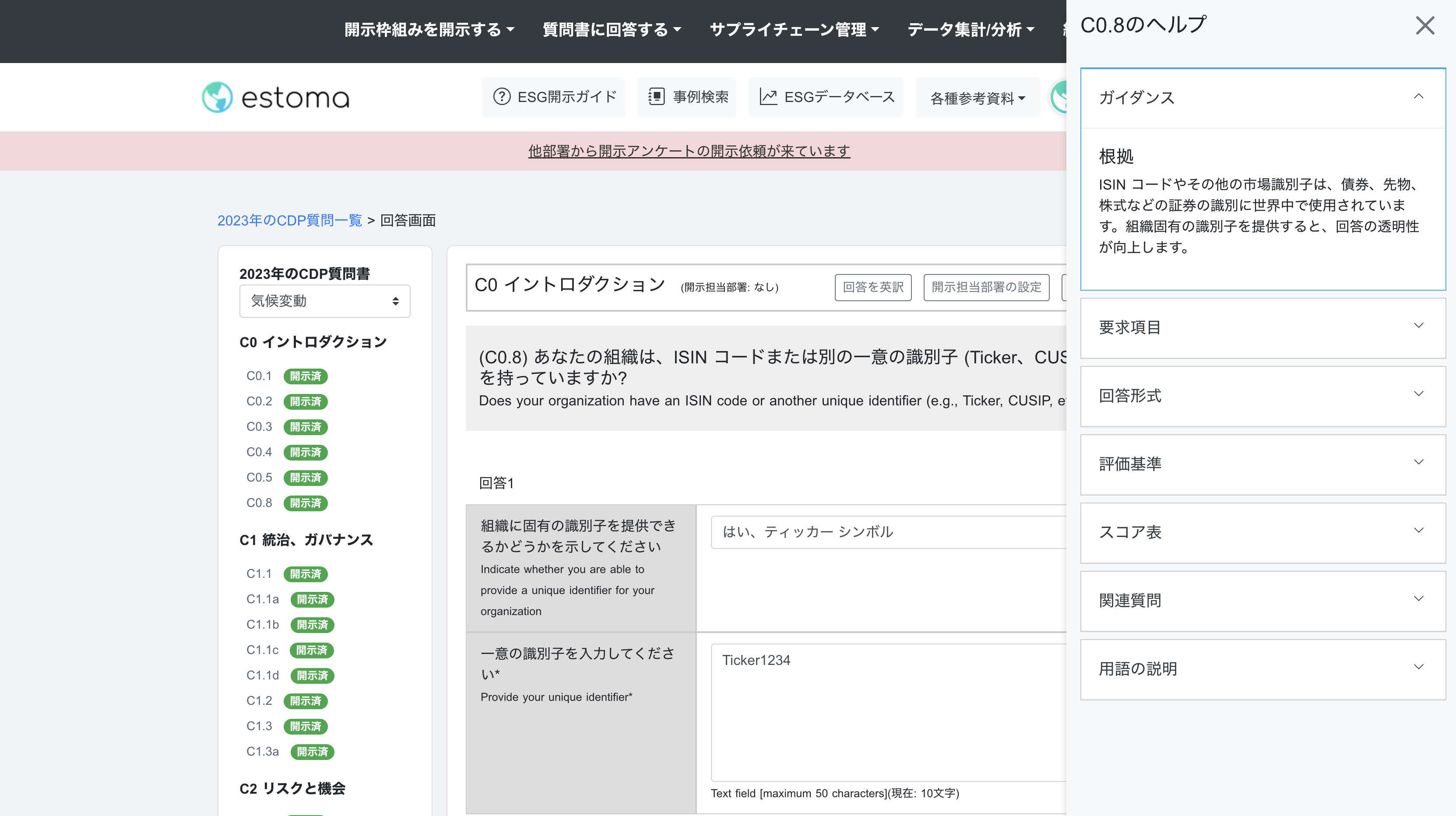Viewport: 1456px width, 816px height.
Task: Close the C0.8 help panel
Action: click(x=1424, y=25)
